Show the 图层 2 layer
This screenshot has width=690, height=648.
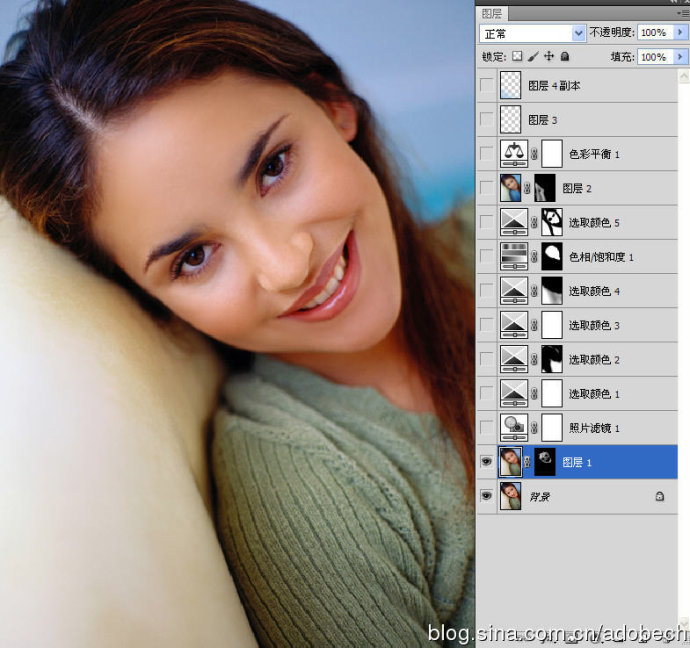pyautogui.click(x=487, y=188)
